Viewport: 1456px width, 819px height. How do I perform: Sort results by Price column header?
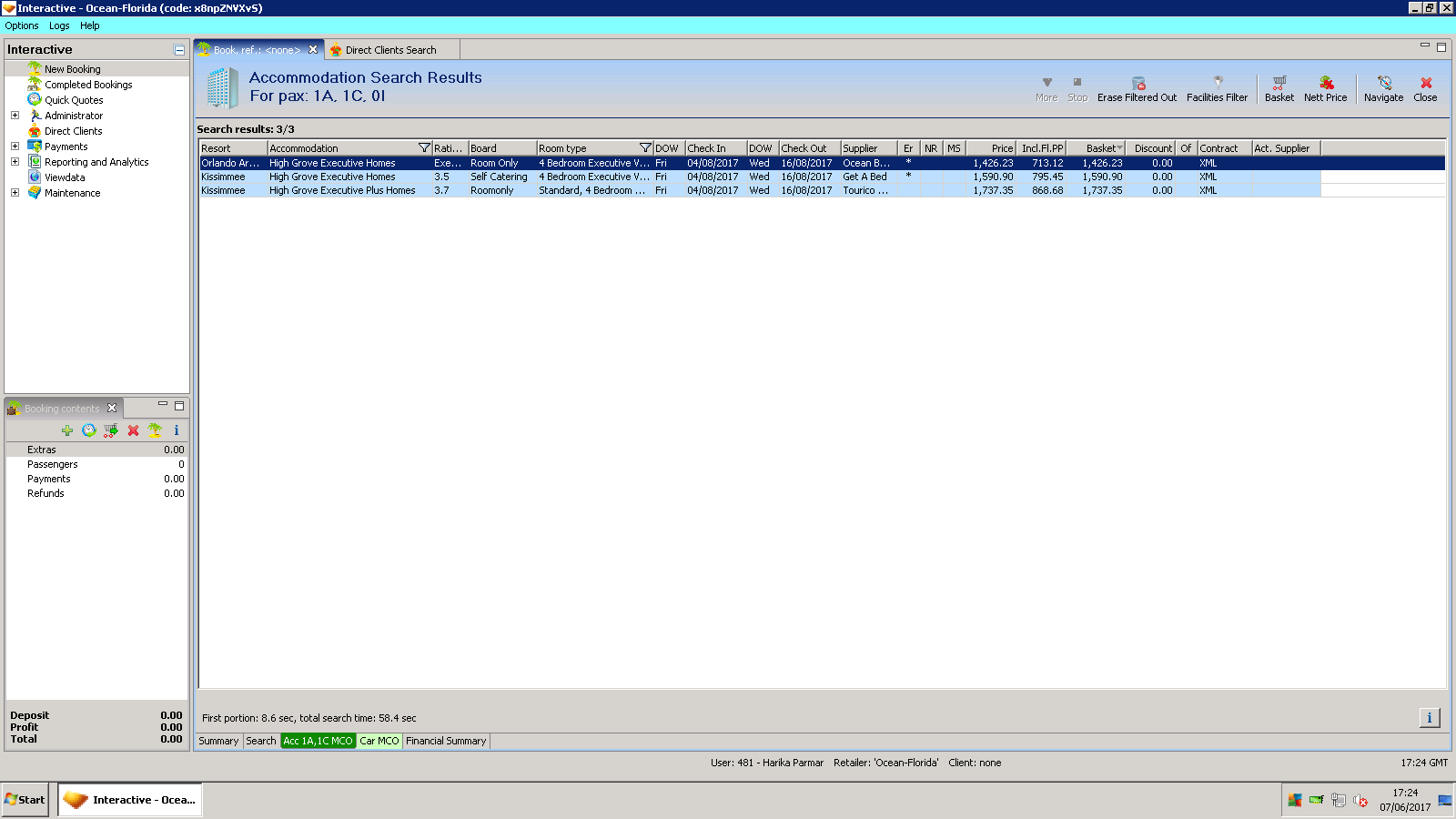tap(992, 148)
